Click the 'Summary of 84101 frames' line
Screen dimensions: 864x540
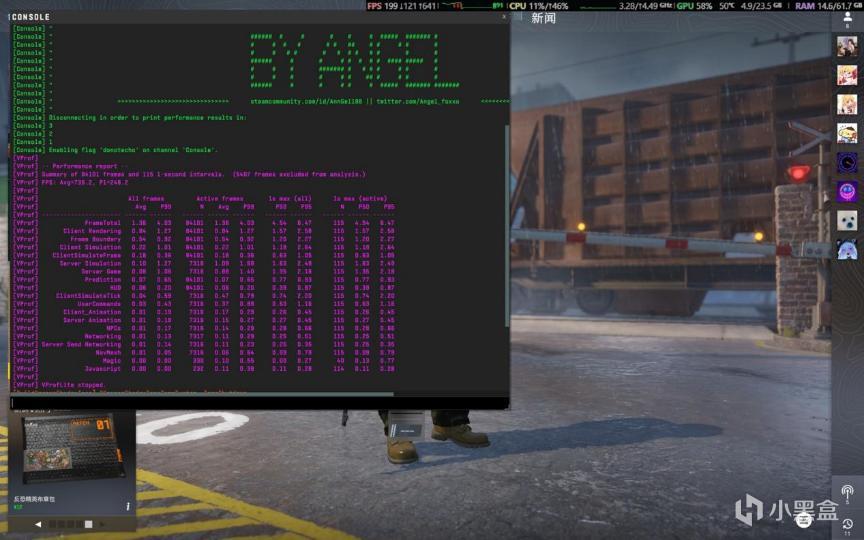tap(203, 174)
